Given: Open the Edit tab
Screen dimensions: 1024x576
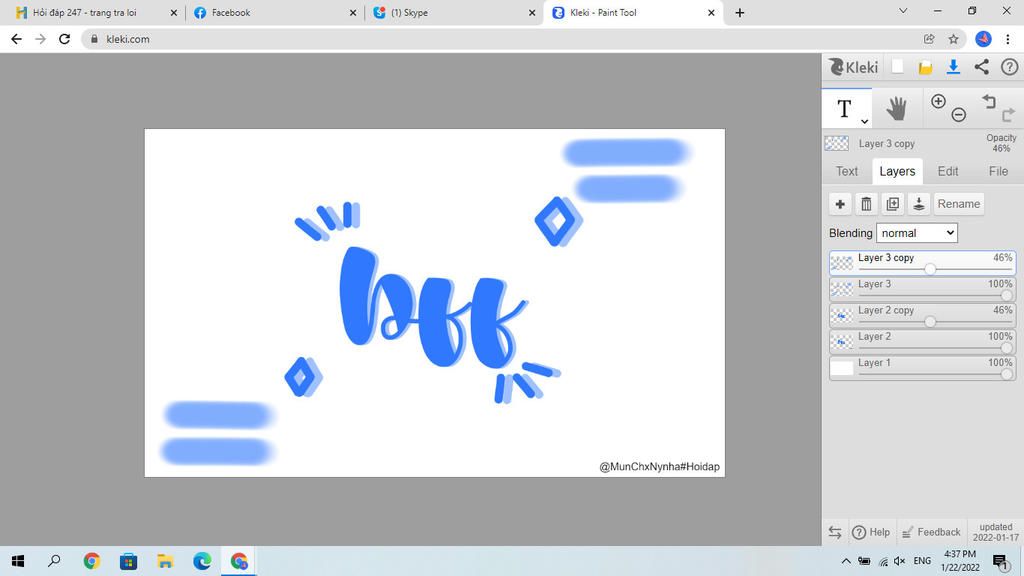Looking at the screenshot, I should pos(948,171).
